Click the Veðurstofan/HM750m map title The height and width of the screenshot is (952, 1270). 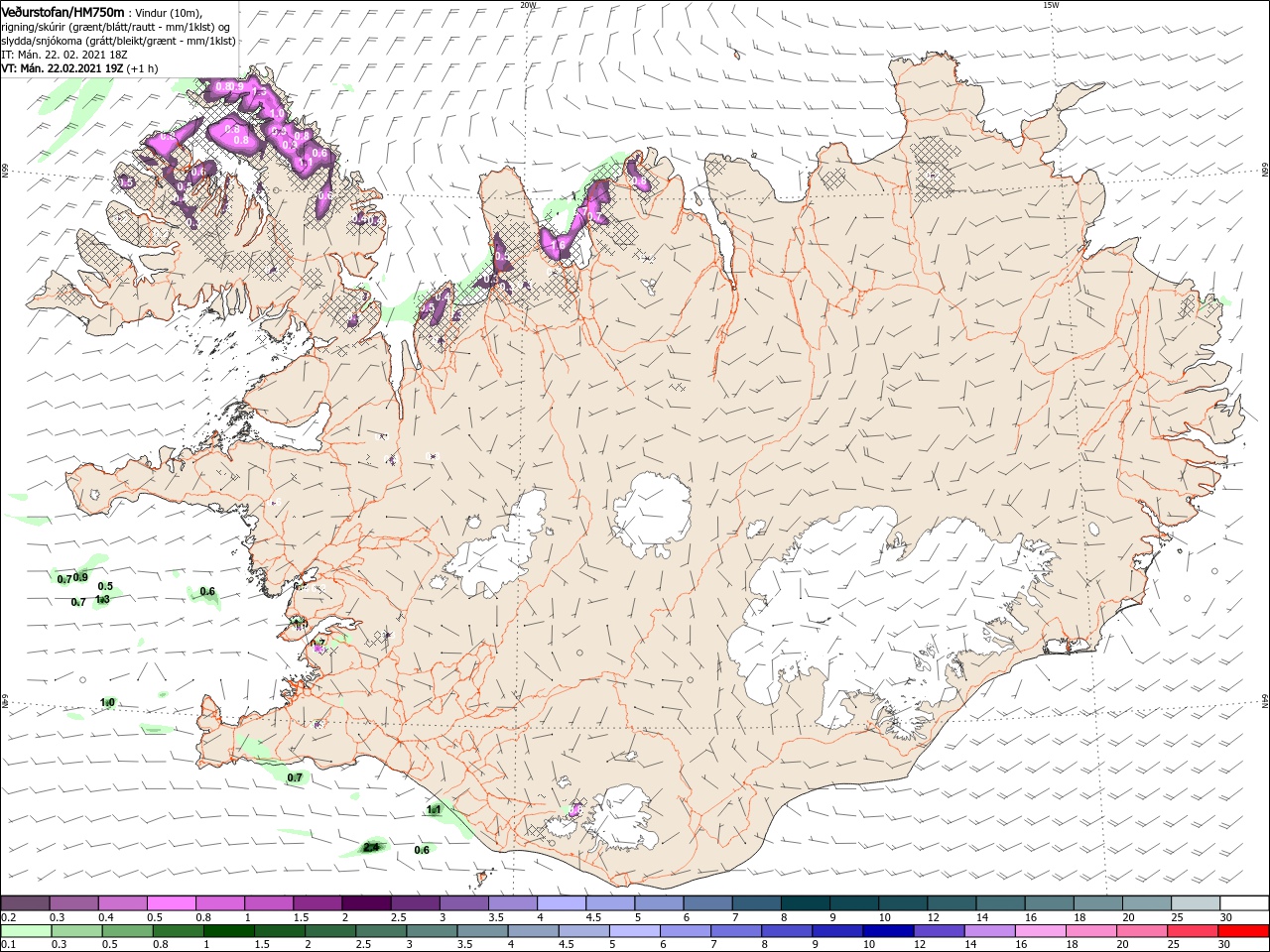click(x=63, y=11)
